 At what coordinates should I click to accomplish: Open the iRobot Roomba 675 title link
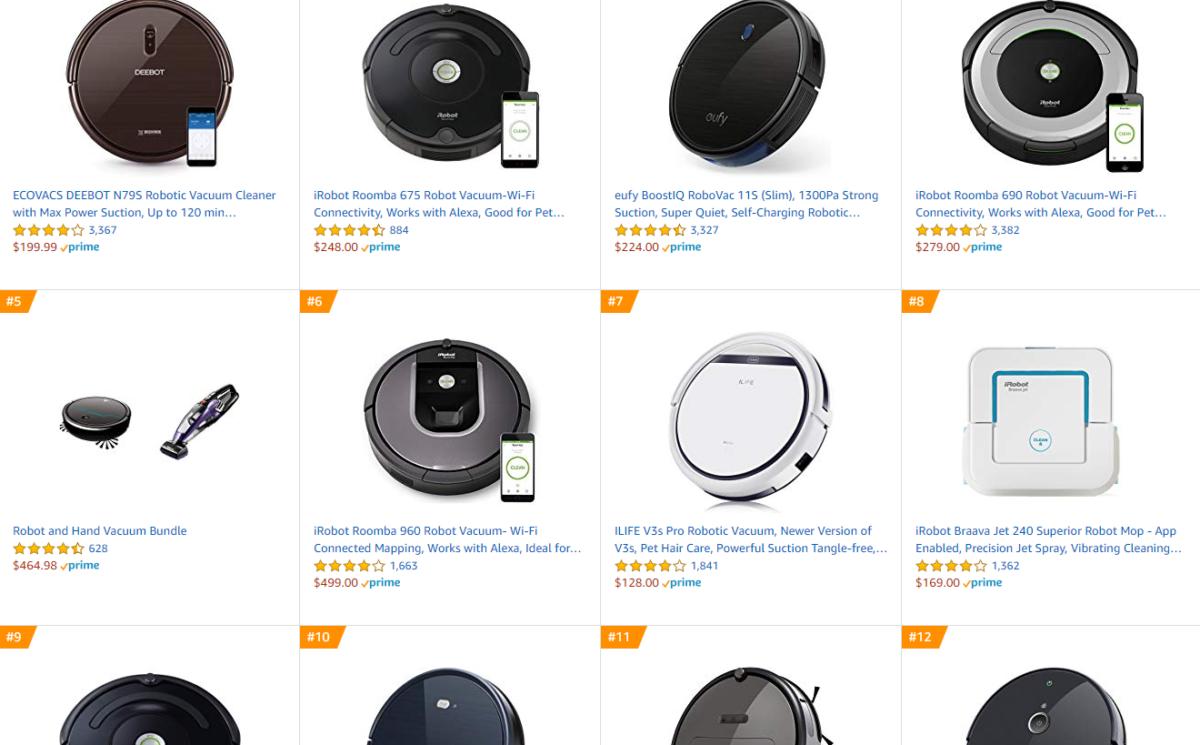(x=439, y=204)
